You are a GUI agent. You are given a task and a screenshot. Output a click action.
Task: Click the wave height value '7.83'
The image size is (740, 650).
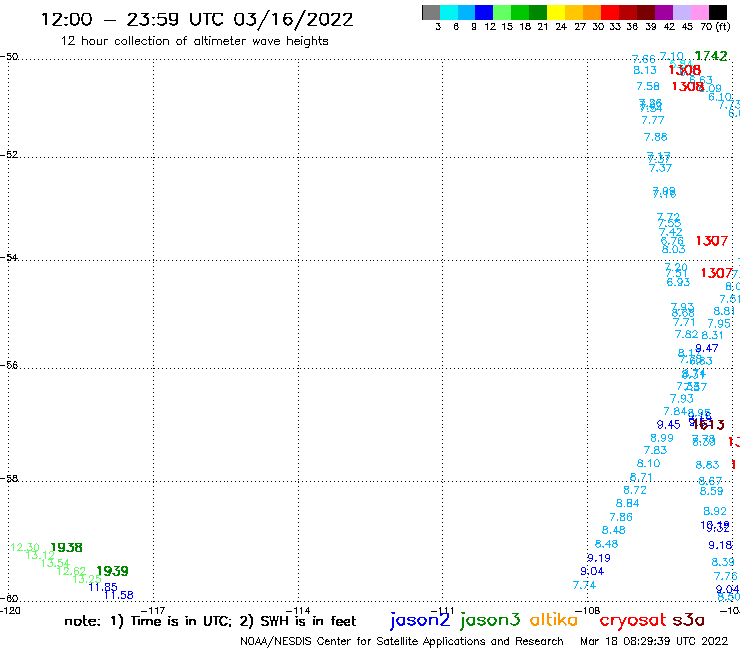tap(656, 450)
